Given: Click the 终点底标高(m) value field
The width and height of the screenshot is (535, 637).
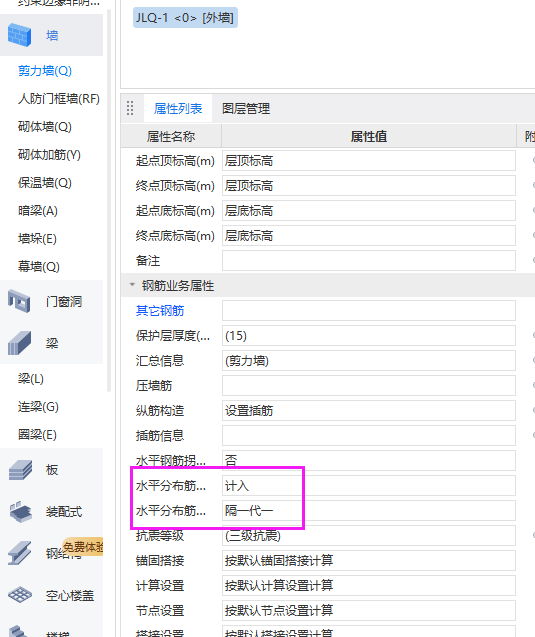Looking at the screenshot, I should (369, 236).
